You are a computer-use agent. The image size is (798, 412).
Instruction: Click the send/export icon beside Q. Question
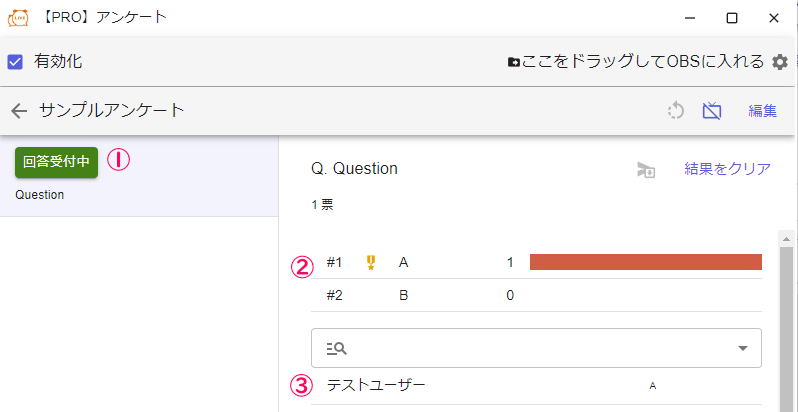click(x=646, y=170)
